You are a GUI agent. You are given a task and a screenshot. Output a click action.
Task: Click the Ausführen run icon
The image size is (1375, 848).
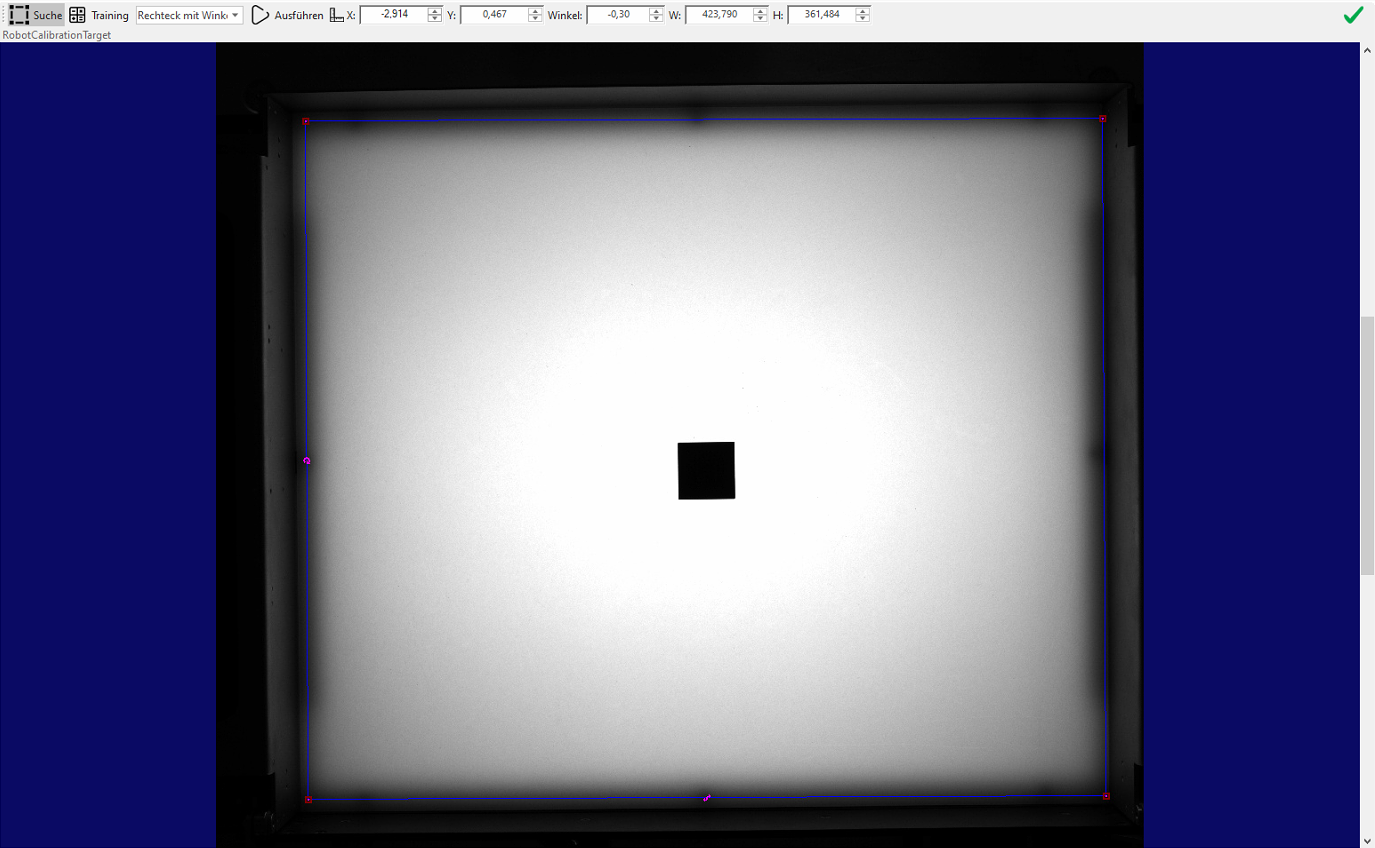pos(260,15)
